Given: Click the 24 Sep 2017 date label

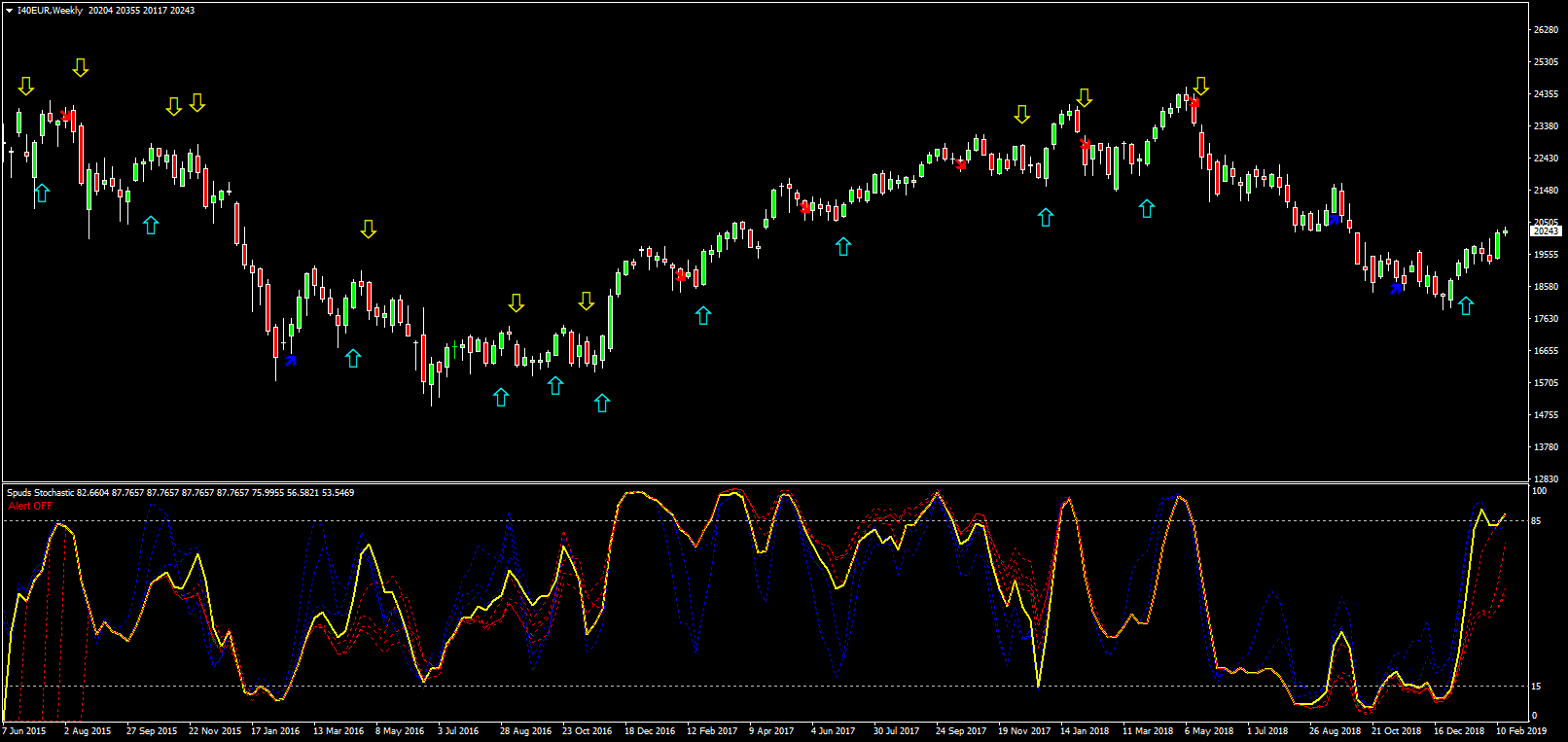Looking at the screenshot, I should [x=961, y=731].
